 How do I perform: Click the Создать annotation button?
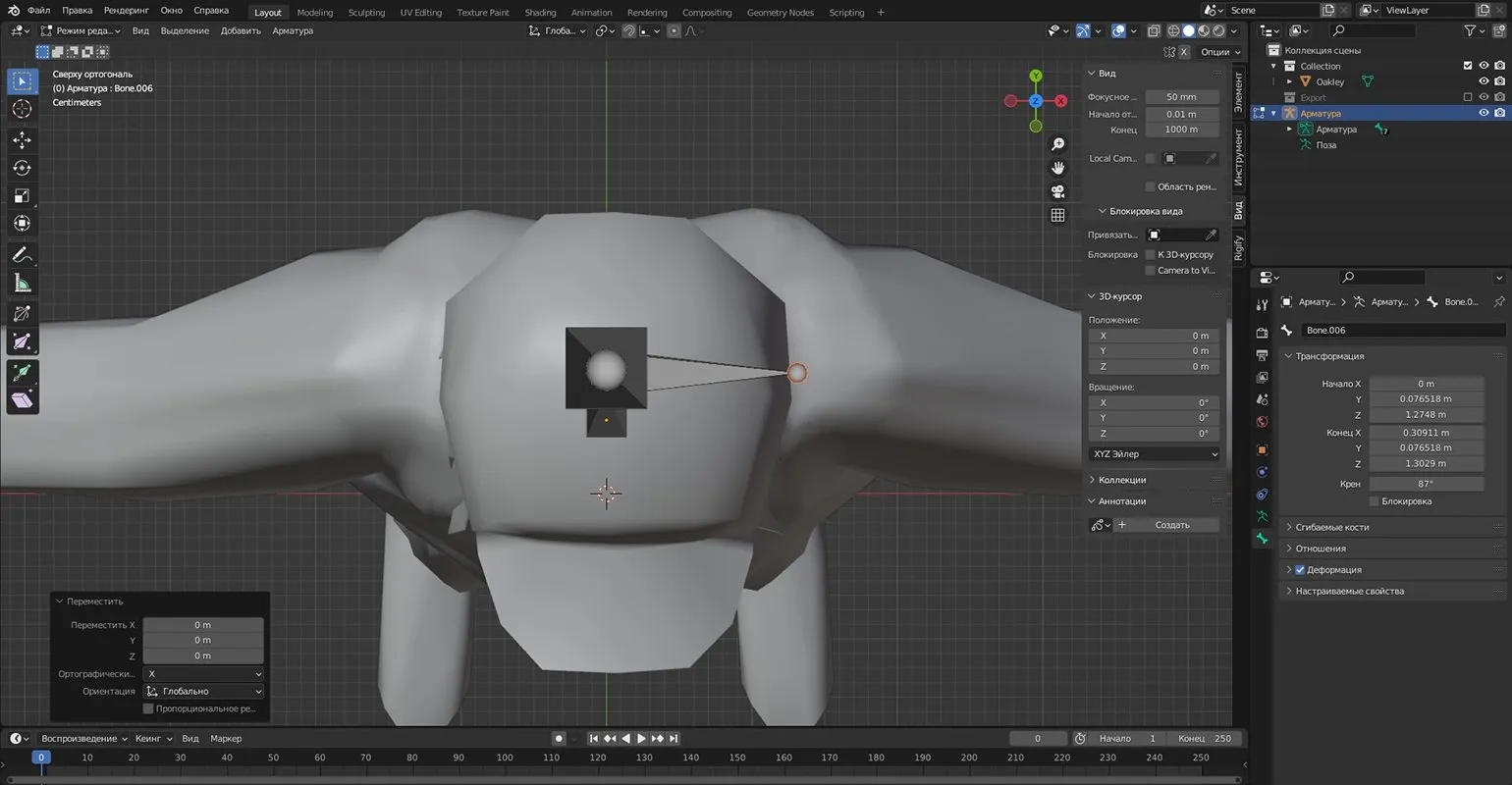tap(1171, 525)
